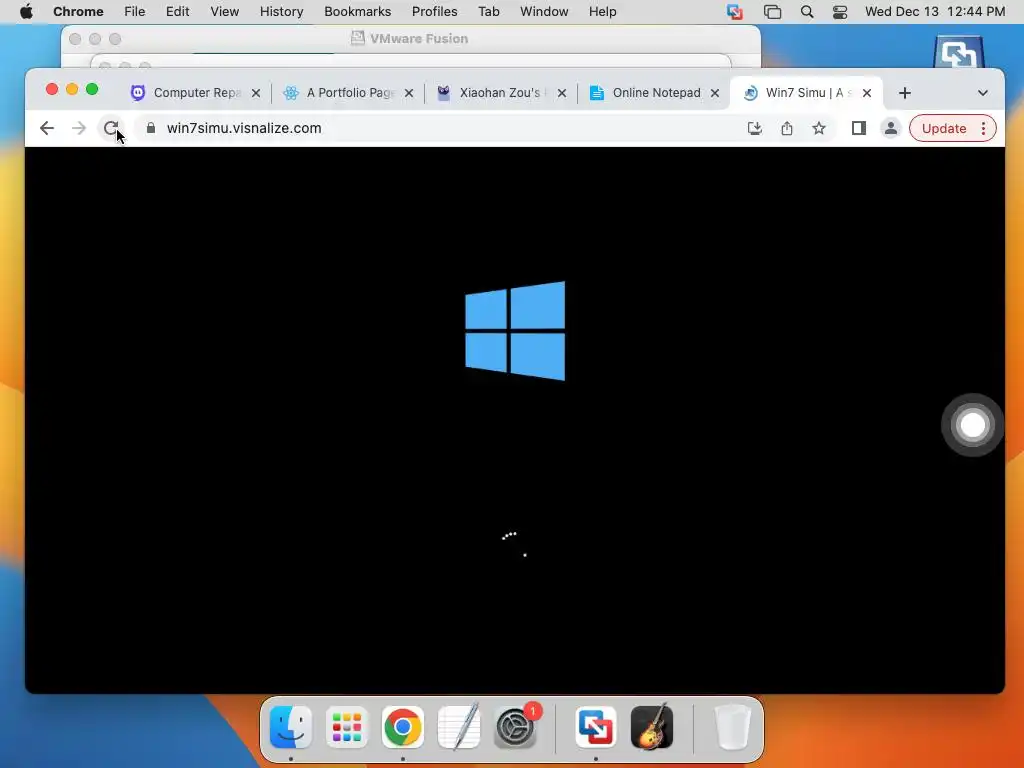The width and height of the screenshot is (1024, 768).
Task: Click the date and time in menu bar
Action: [x=935, y=12]
